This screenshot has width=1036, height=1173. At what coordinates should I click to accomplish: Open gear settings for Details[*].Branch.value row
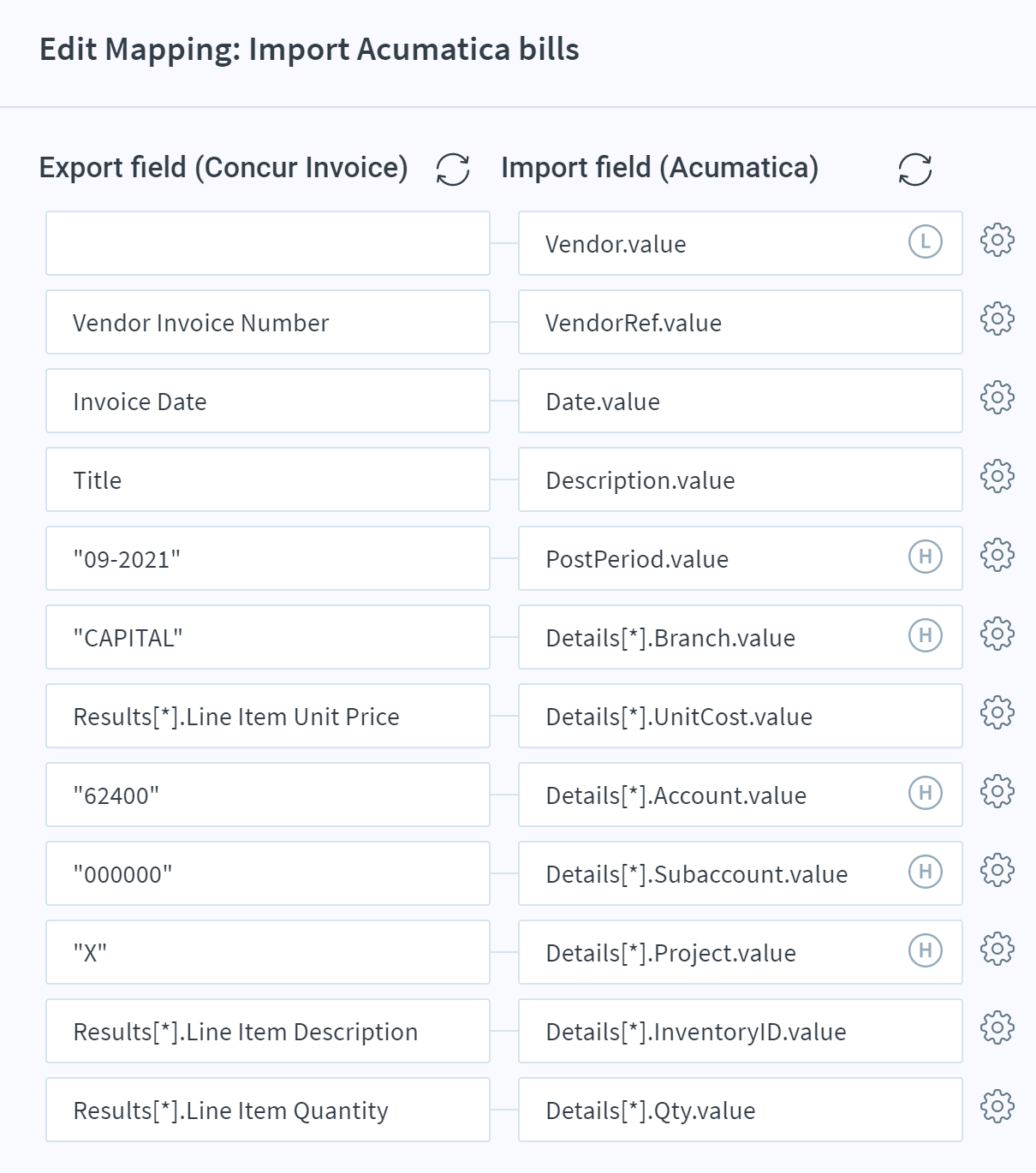997,634
